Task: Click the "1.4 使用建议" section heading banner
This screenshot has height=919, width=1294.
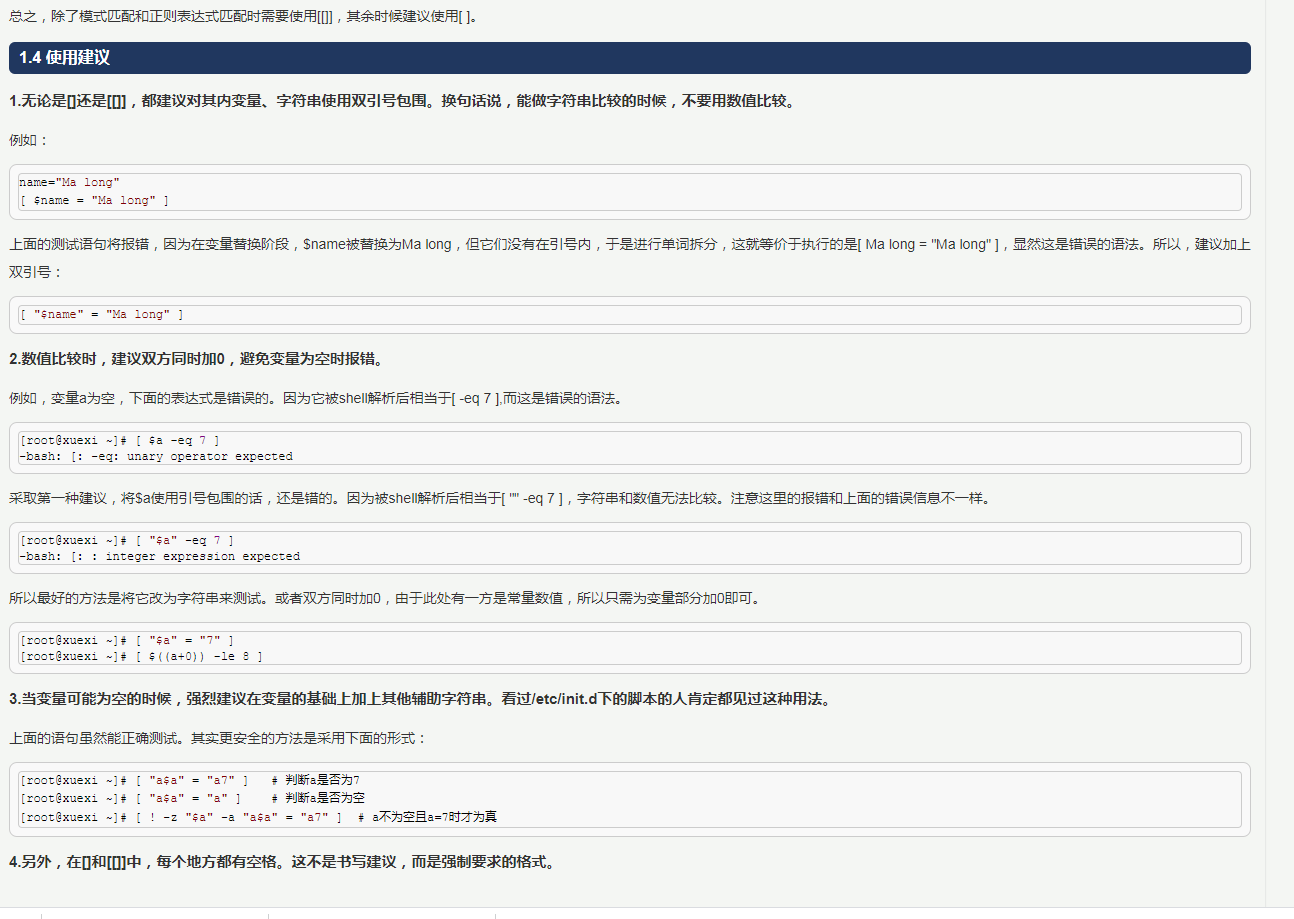Action: tap(64, 58)
